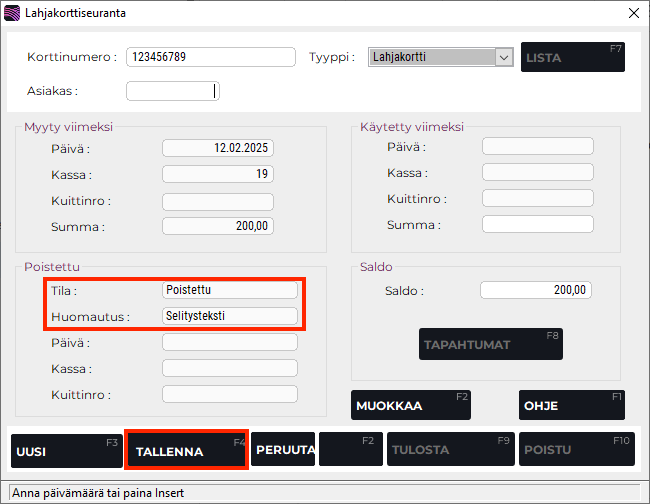This screenshot has width=650, height=504.
Task: Close the Lahjakorttiseuranta window
Action: pyautogui.click(x=631, y=13)
